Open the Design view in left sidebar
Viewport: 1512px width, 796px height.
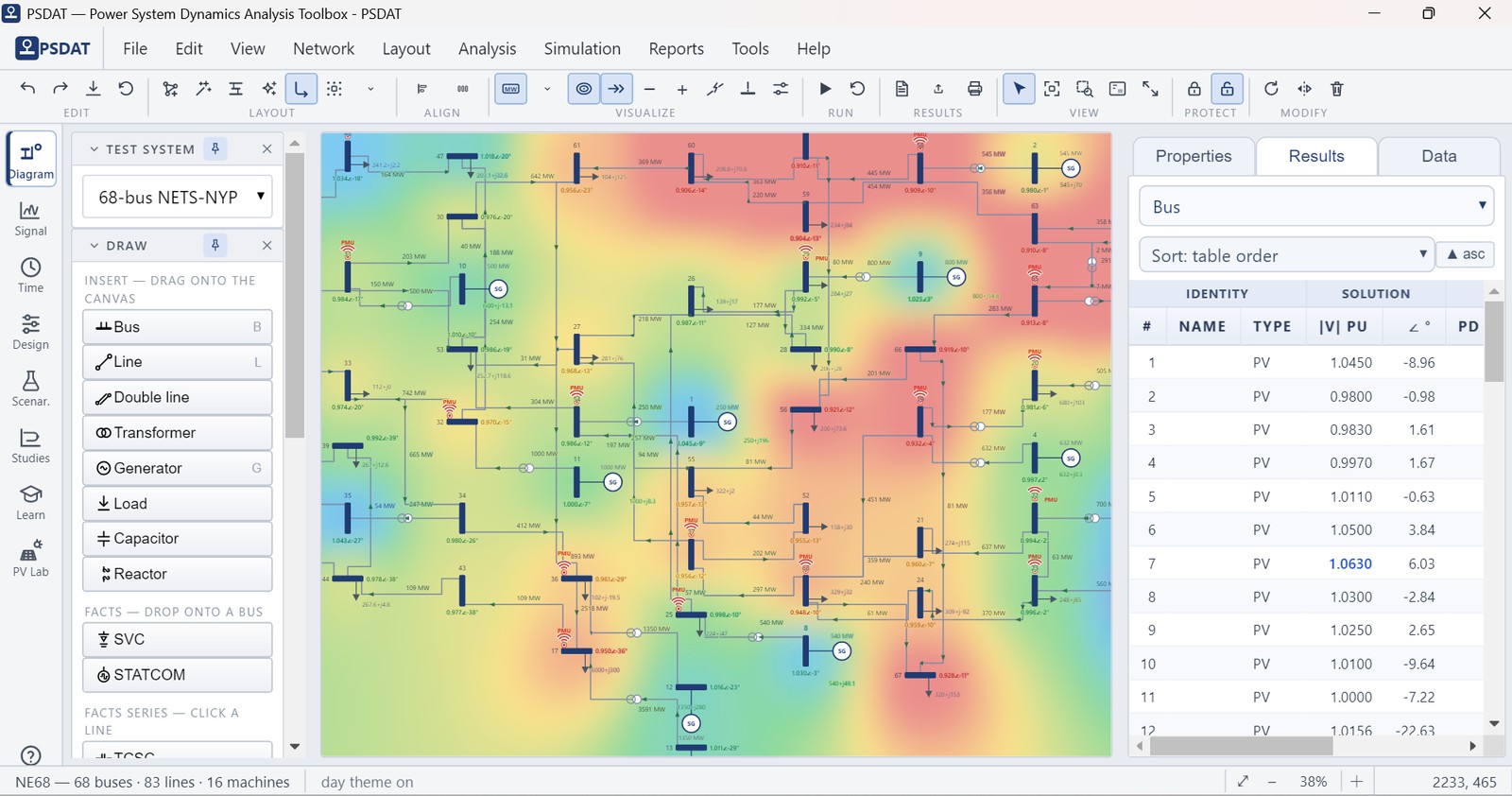[30, 333]
